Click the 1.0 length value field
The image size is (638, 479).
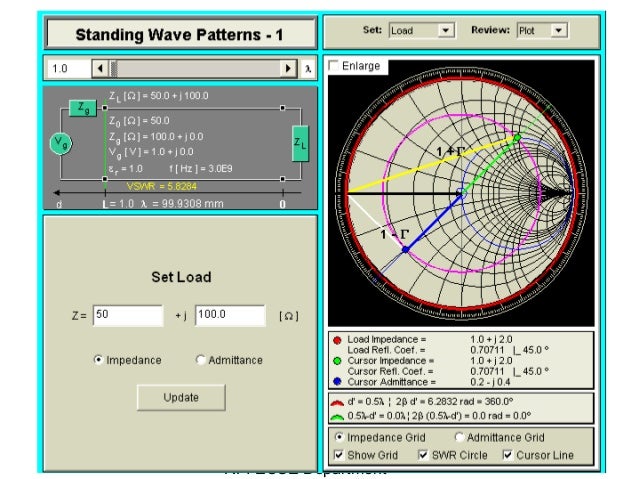click(69, 68)
